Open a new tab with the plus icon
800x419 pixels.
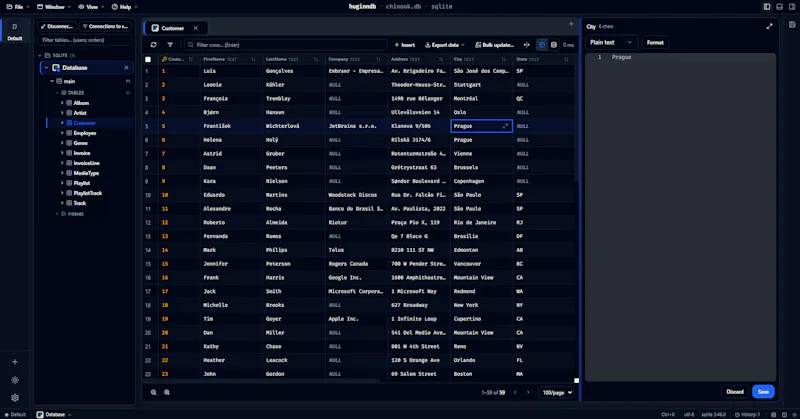(x=571, y=24)
